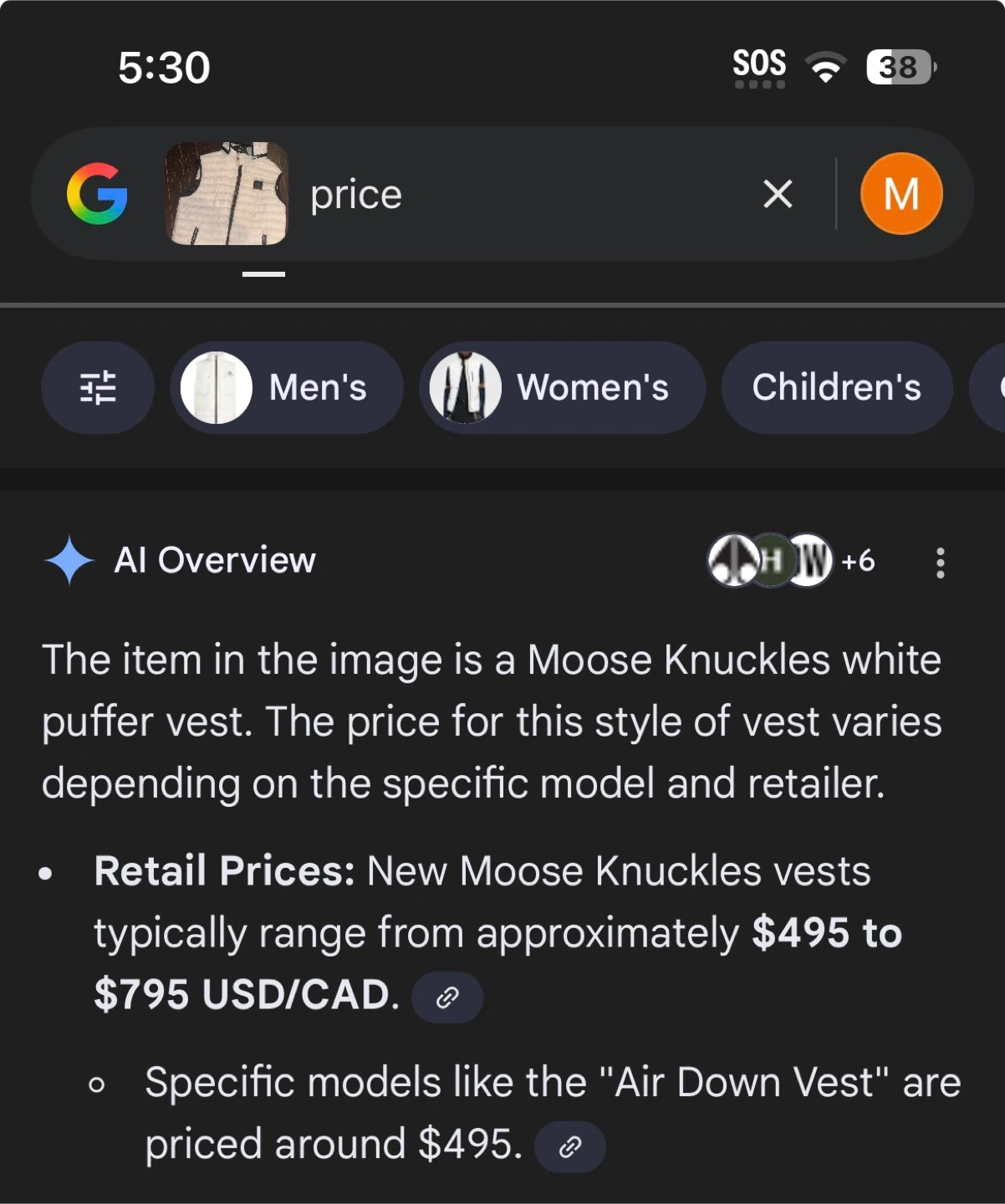Open source link after $795 USD/CAD
The height and width of the screenshot is (1204, 1005).
tap(447, 997)
